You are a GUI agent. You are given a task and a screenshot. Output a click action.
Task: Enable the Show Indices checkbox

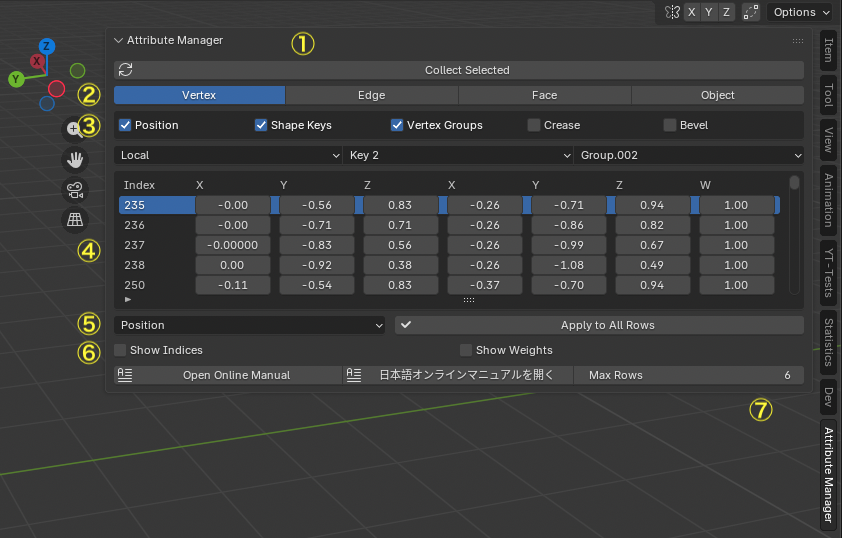pos(121,350)
